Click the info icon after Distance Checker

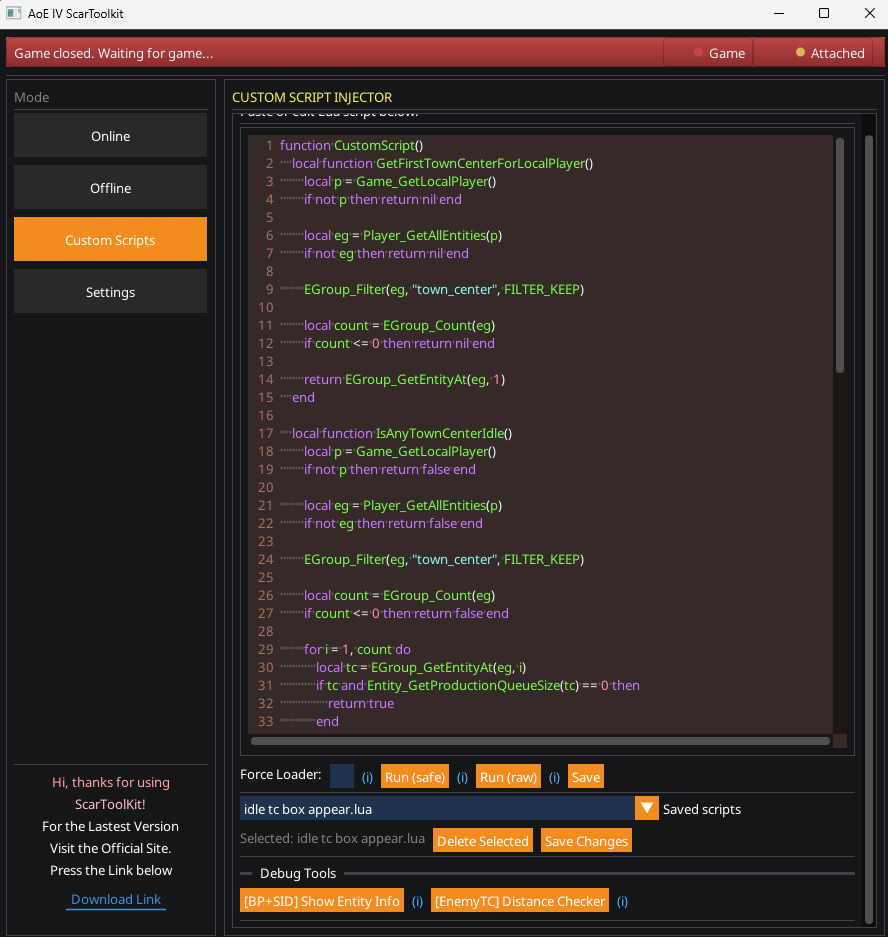(x=622, y=900)
